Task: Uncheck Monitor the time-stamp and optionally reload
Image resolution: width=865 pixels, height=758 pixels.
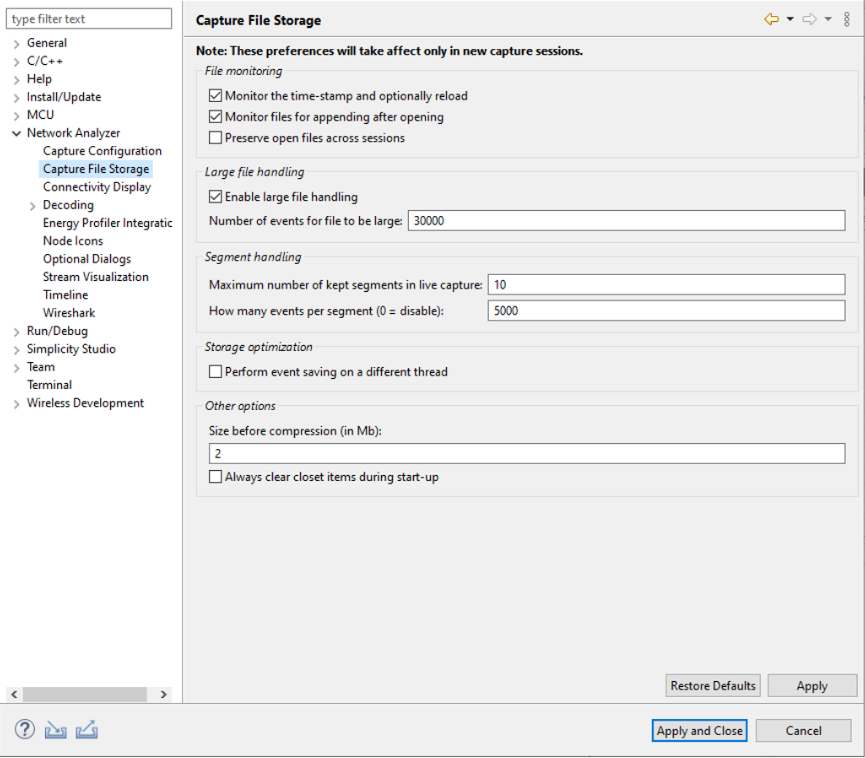Action: [215, 95]
